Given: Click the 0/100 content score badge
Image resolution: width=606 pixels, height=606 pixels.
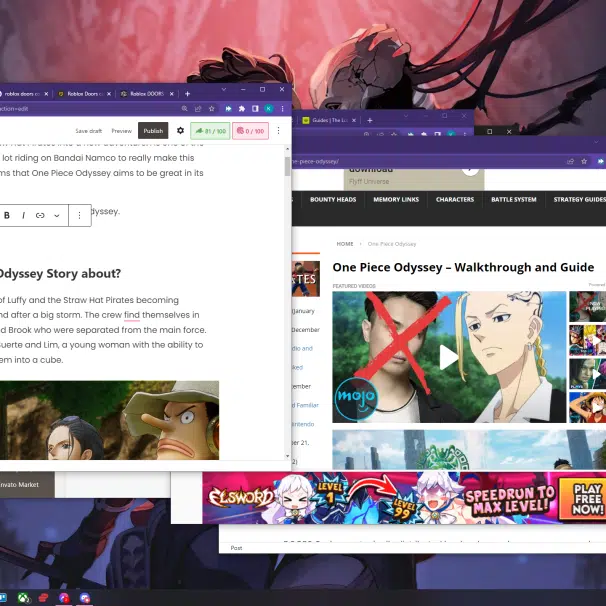Looking at the screenshot, I should click(x=250, y=131).
